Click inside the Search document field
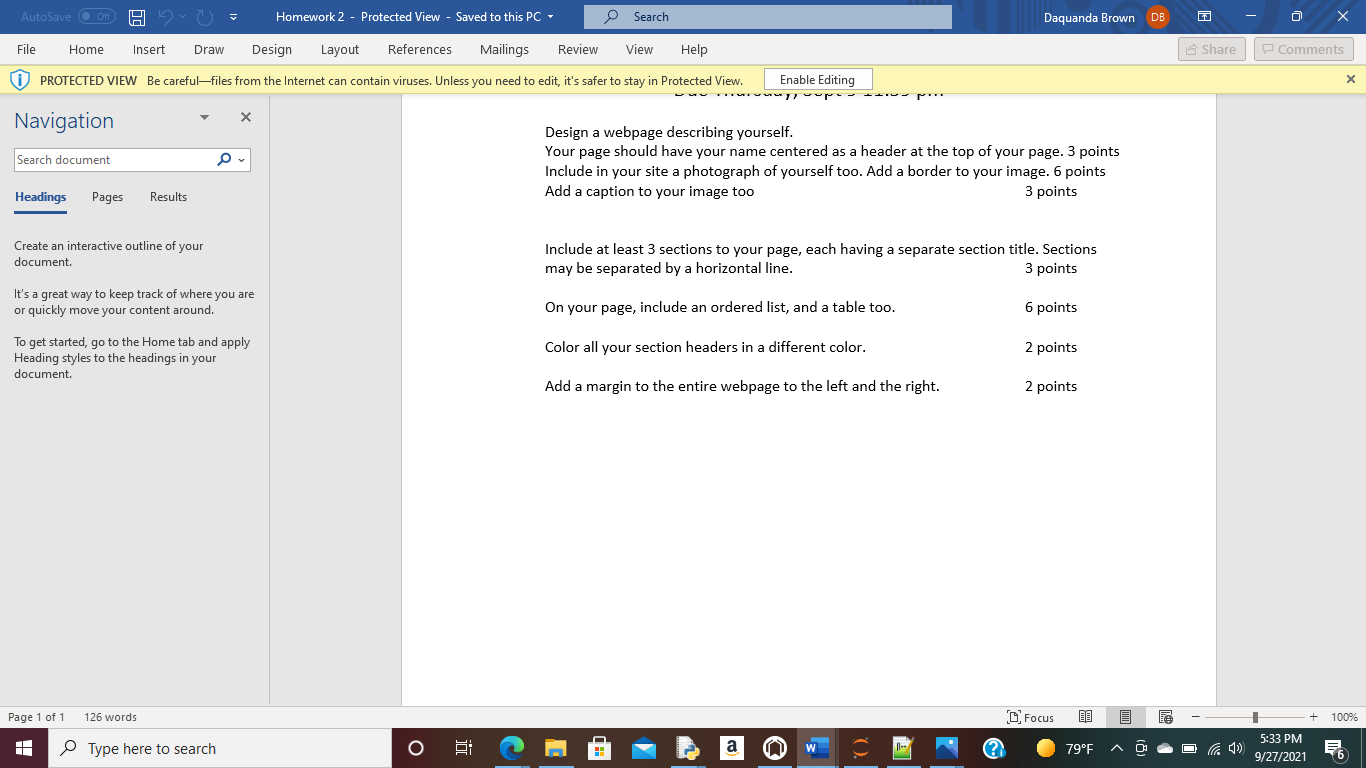This screenshot has width=1366, height=768. (110, 159)
